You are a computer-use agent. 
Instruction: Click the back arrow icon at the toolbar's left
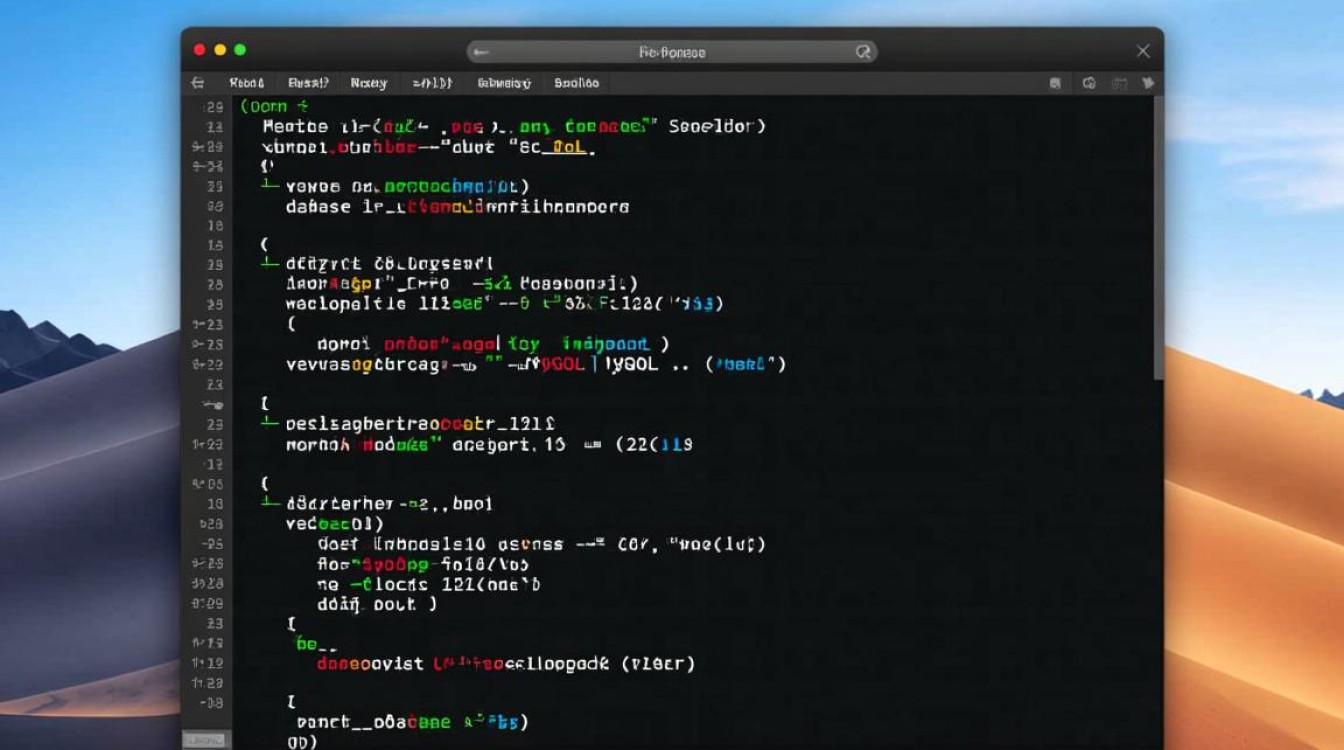click(x=197, y=83)
